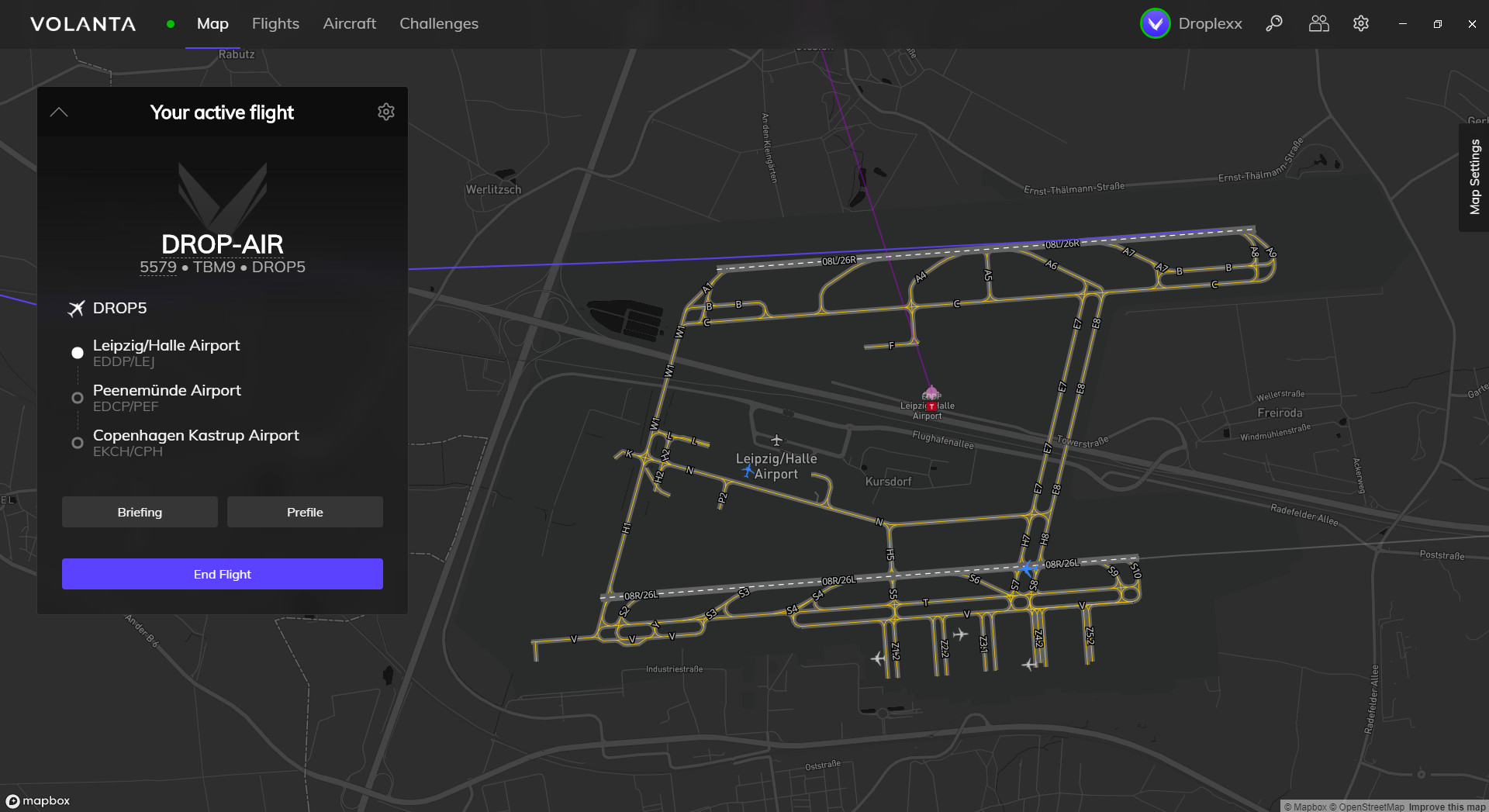Click the Droplexx profile avatar
Image resolution: width=1489 pixels, height=812 pixels.
click(x=1155, y=23)
